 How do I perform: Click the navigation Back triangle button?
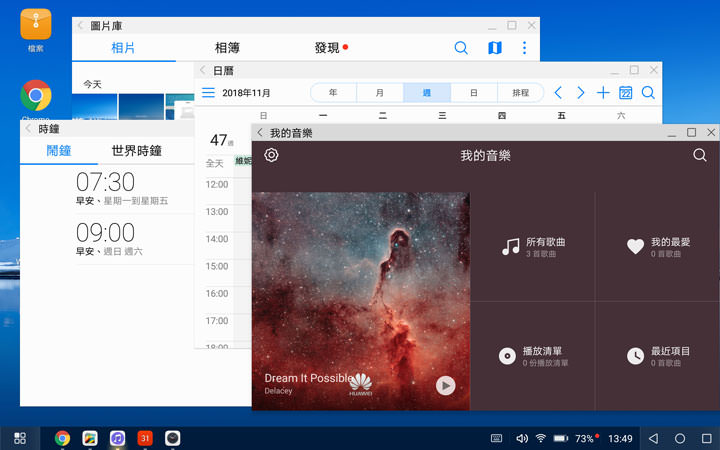pos(653,439)
